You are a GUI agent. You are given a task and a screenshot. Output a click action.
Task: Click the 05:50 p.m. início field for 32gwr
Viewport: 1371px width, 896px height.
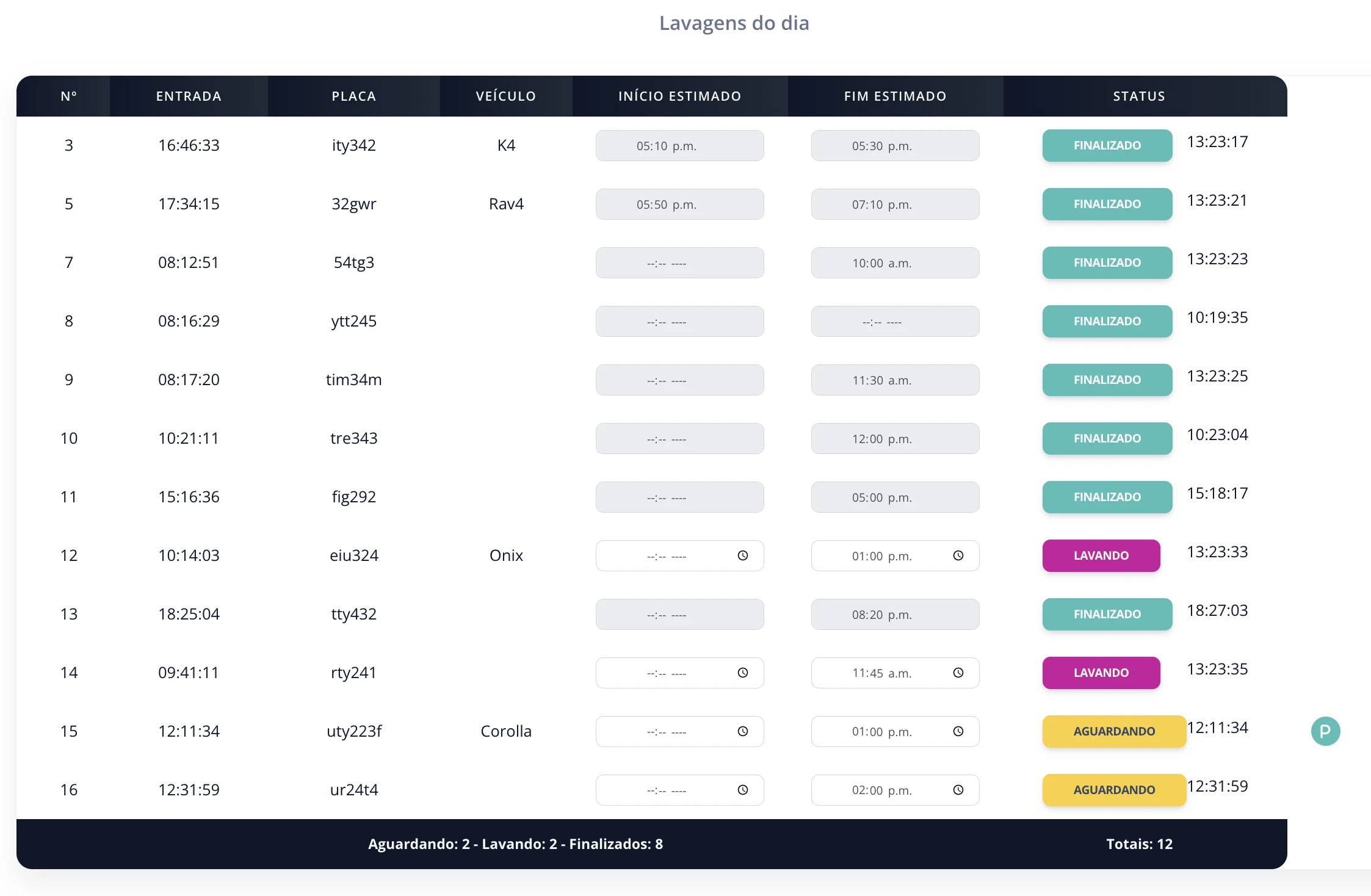[679, 204]
